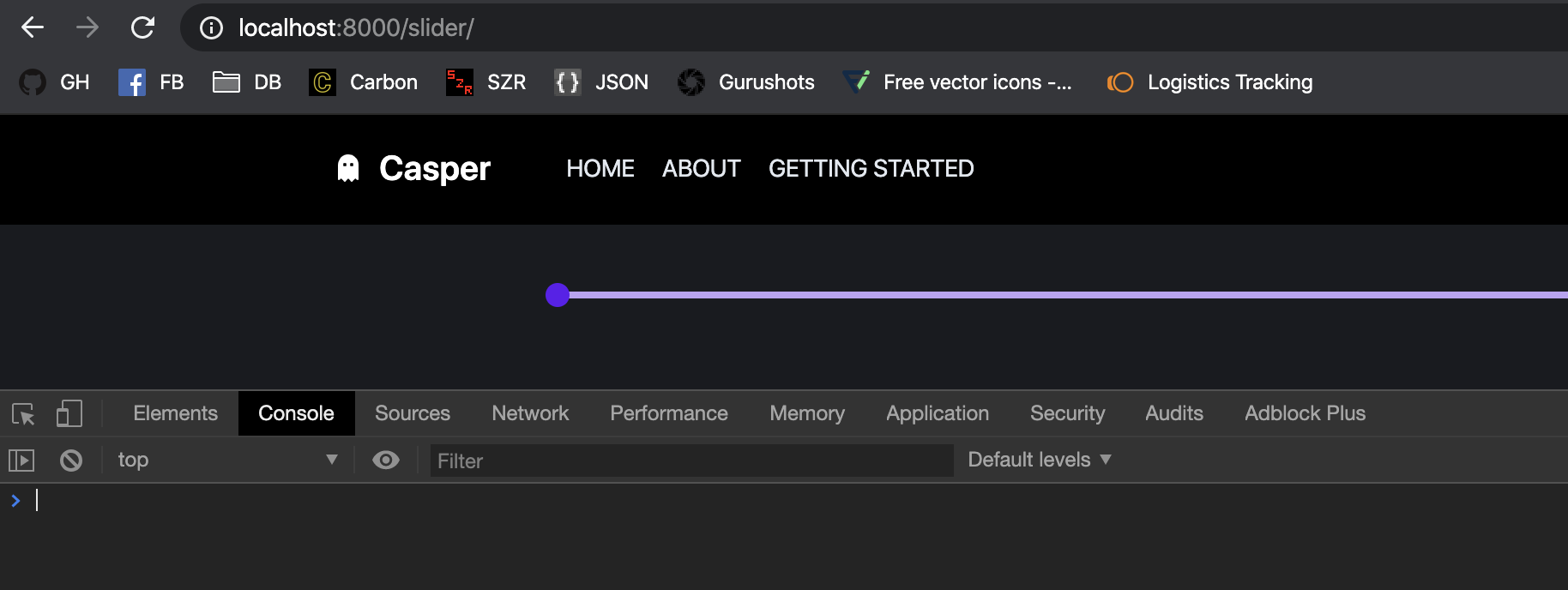1568x590 pixels.
Task: Open the Security tab
Action: pos(1068,413)
